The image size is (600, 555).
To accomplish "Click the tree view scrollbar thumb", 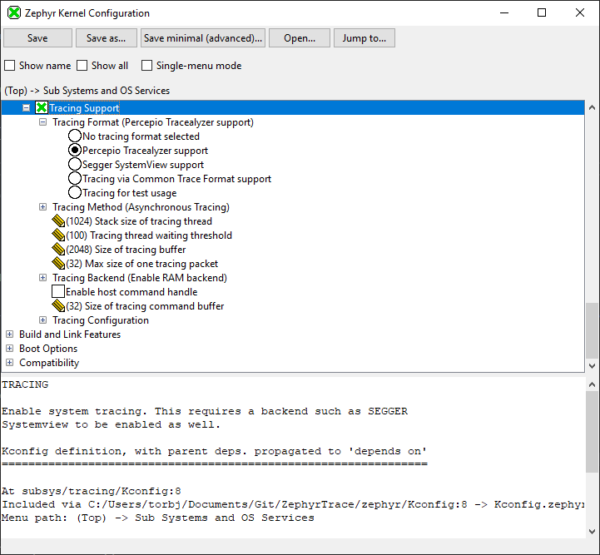I will pyautogui.click(x=592, y=330).
